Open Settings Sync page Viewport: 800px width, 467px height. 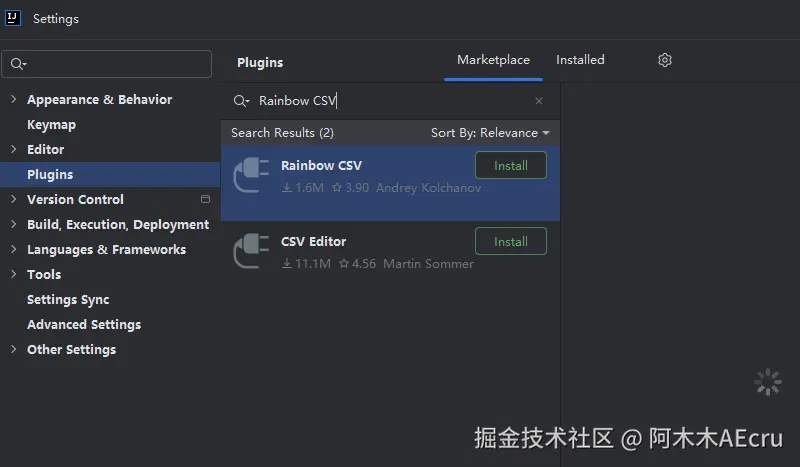(68, 300)
